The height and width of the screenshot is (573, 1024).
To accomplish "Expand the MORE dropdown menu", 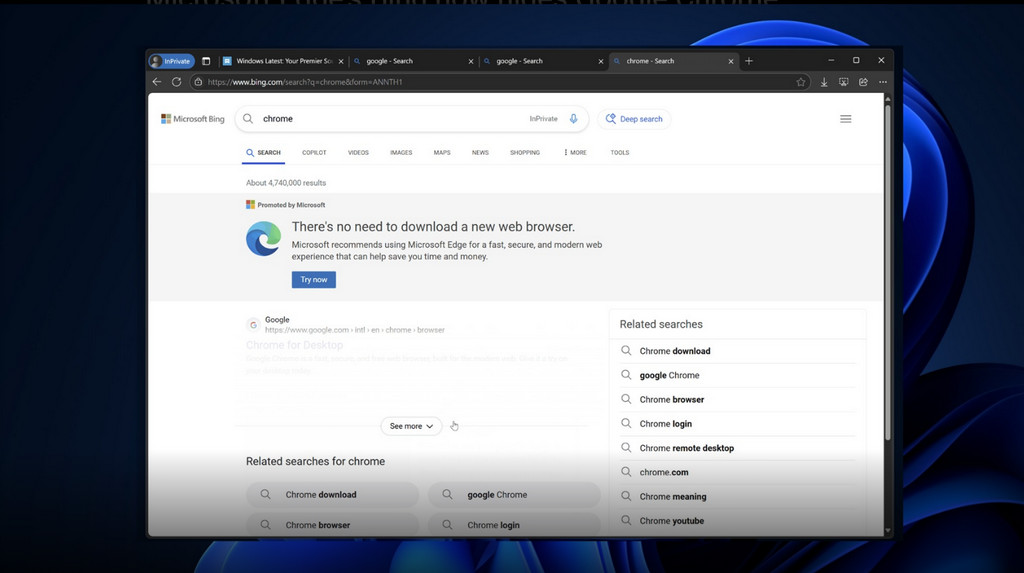I will (575, 152).
